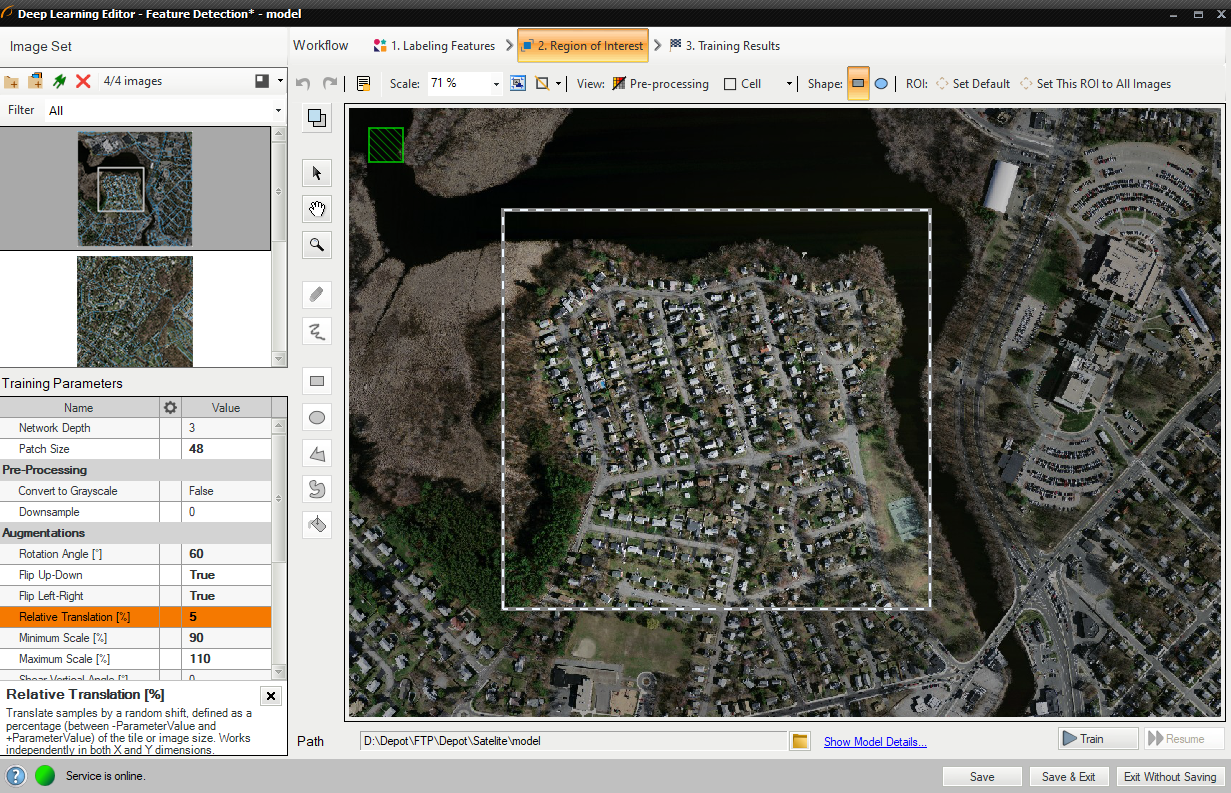Open the Scale percentage dropdown

496,84
